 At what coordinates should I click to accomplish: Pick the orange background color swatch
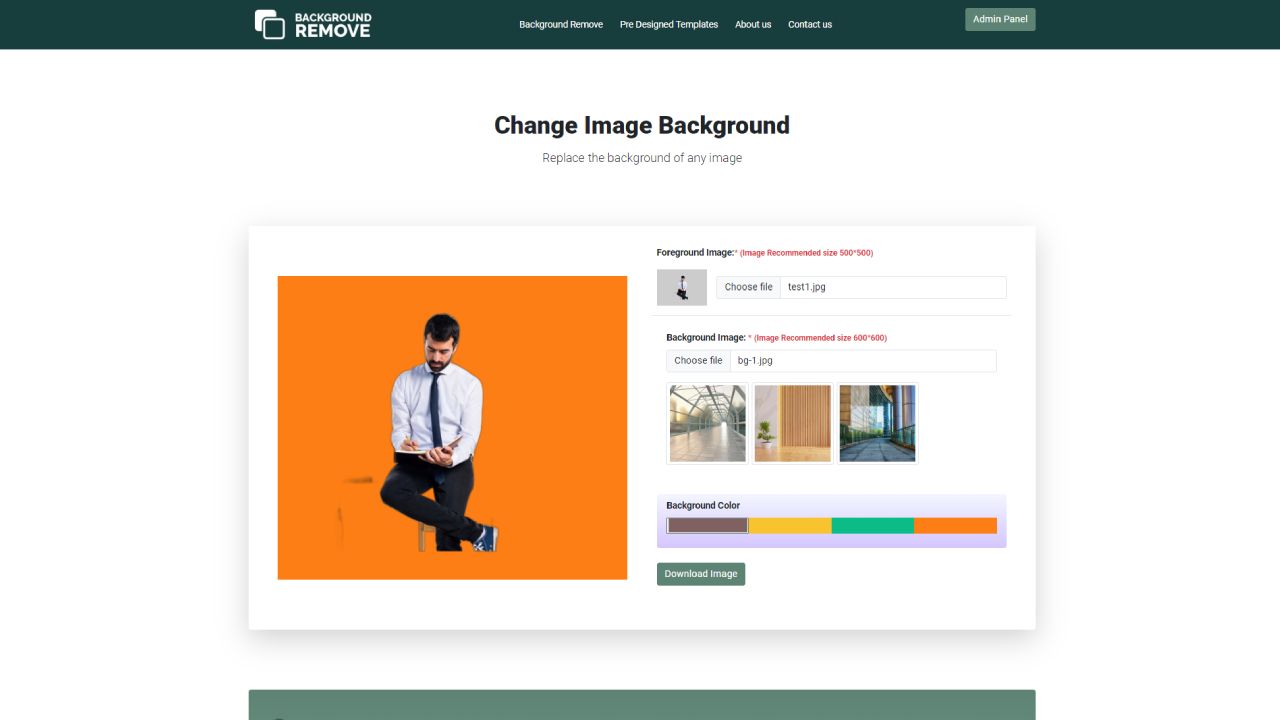(955, 525)
